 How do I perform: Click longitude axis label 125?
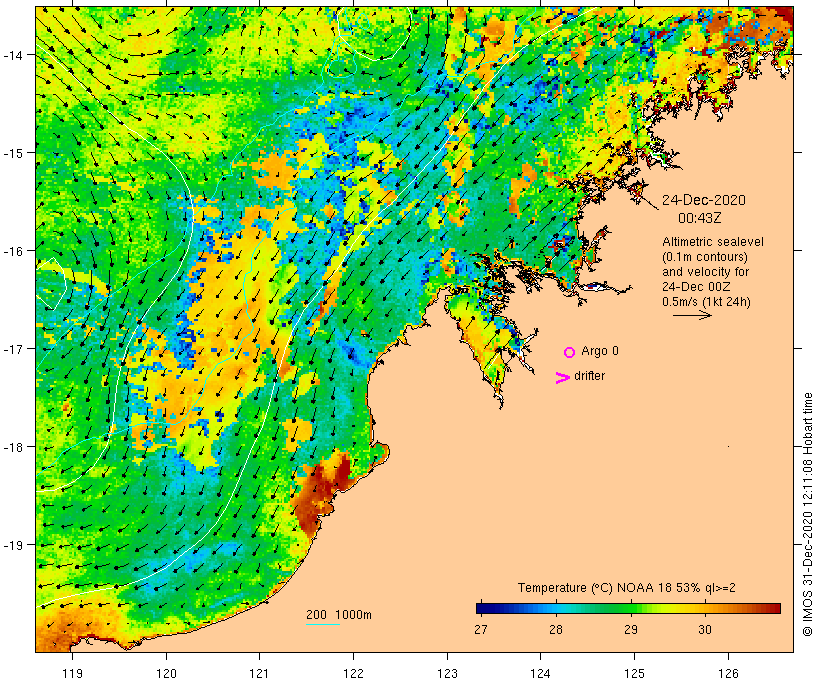pos(634,673)
